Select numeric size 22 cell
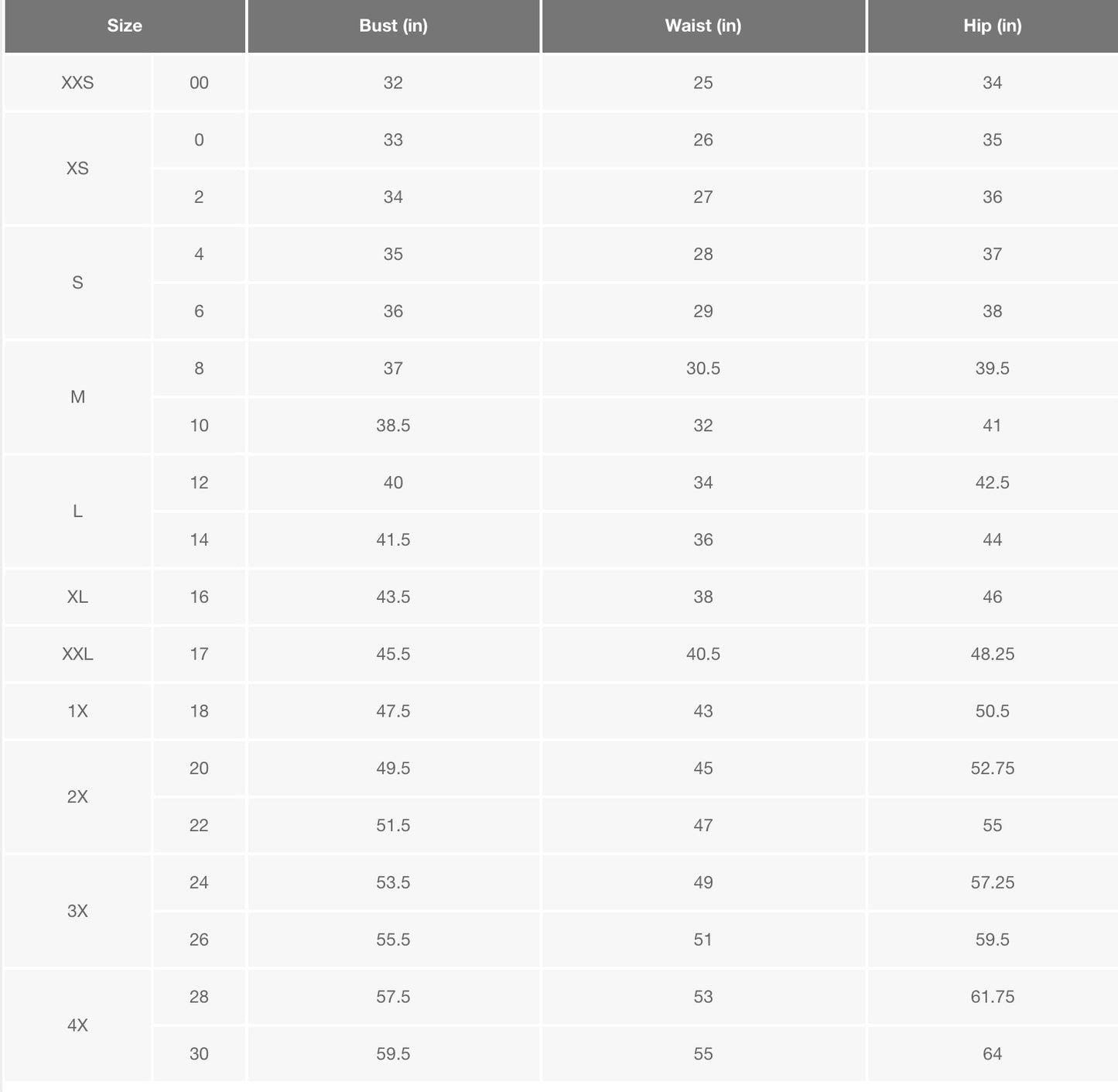Image resolution: width=1118 pixels, height=1092 pixels. point(199,825)
